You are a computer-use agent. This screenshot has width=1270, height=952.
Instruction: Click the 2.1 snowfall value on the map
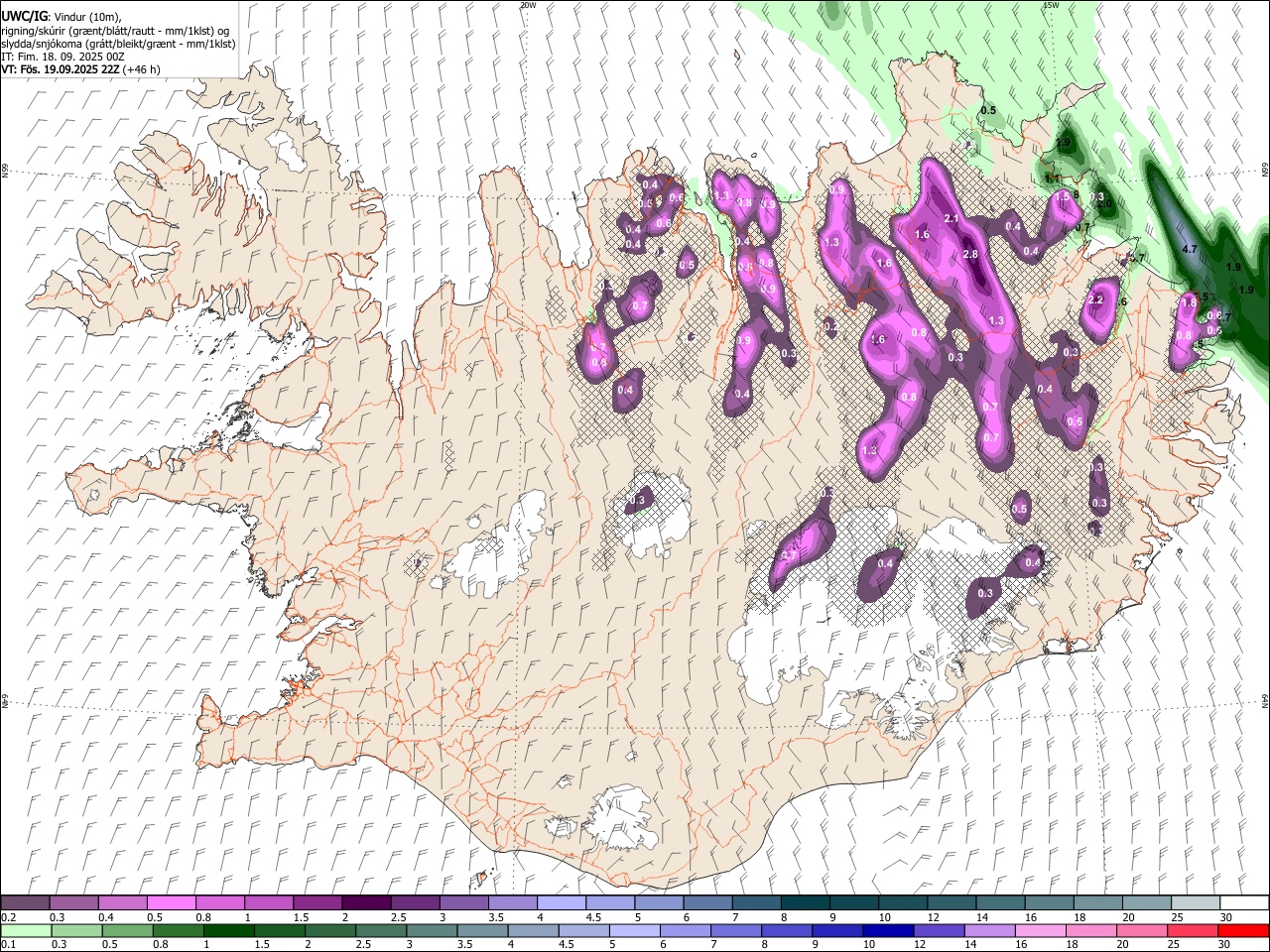(x=951, y=218)
